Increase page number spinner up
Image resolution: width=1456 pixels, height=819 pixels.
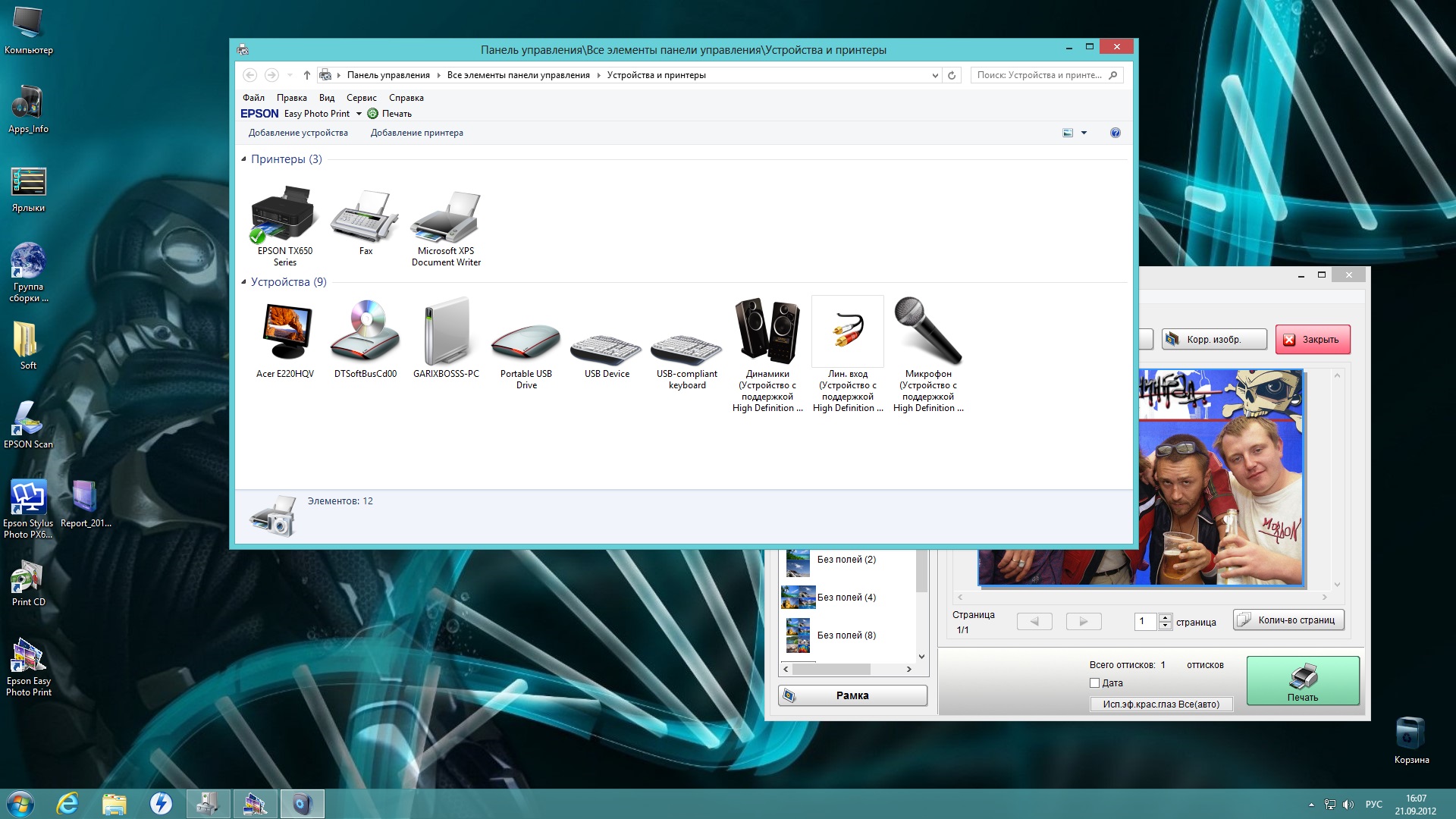pos(1166,617)
